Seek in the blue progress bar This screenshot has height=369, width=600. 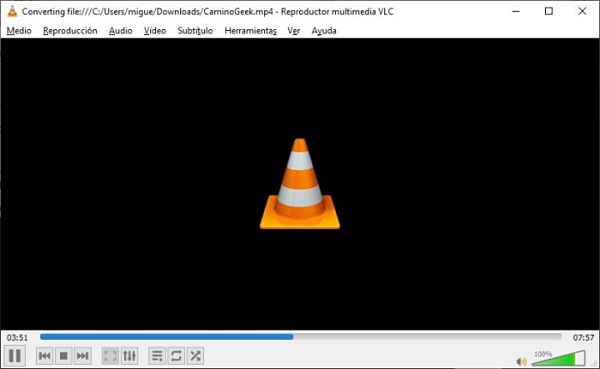[x=301, y=337]
